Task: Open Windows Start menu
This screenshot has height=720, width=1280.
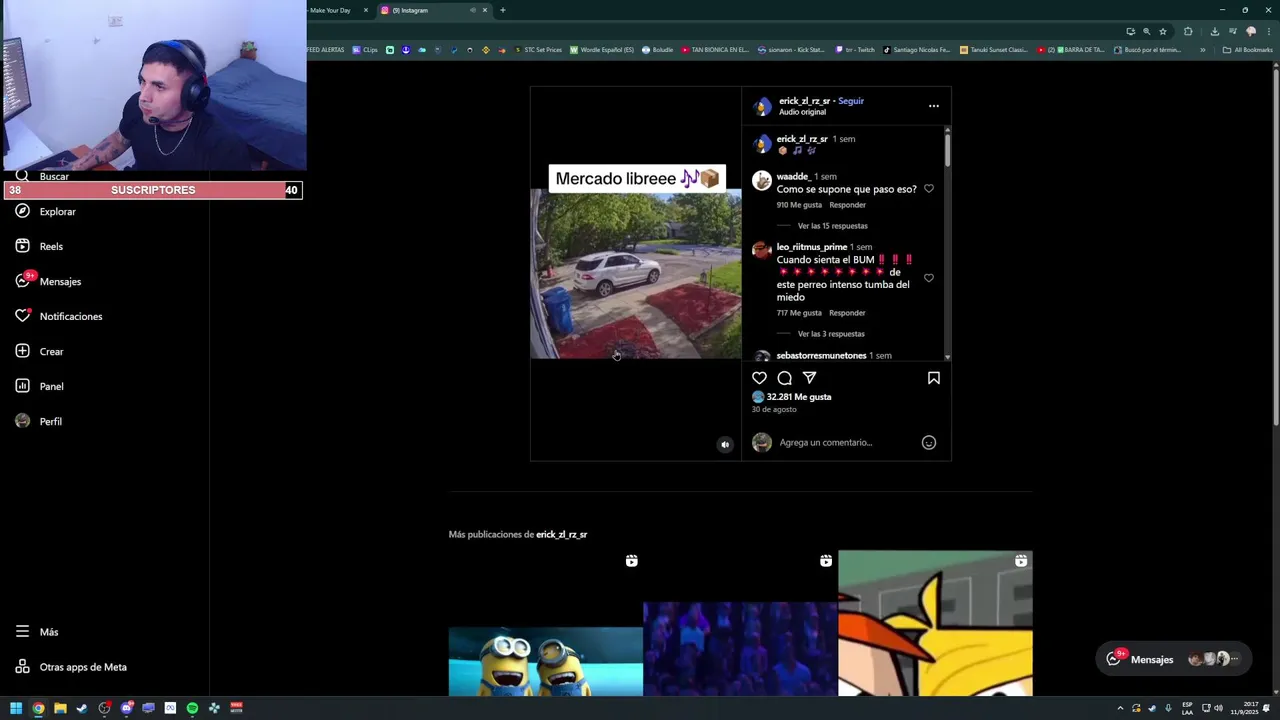Action: click(x=16, y=708)
